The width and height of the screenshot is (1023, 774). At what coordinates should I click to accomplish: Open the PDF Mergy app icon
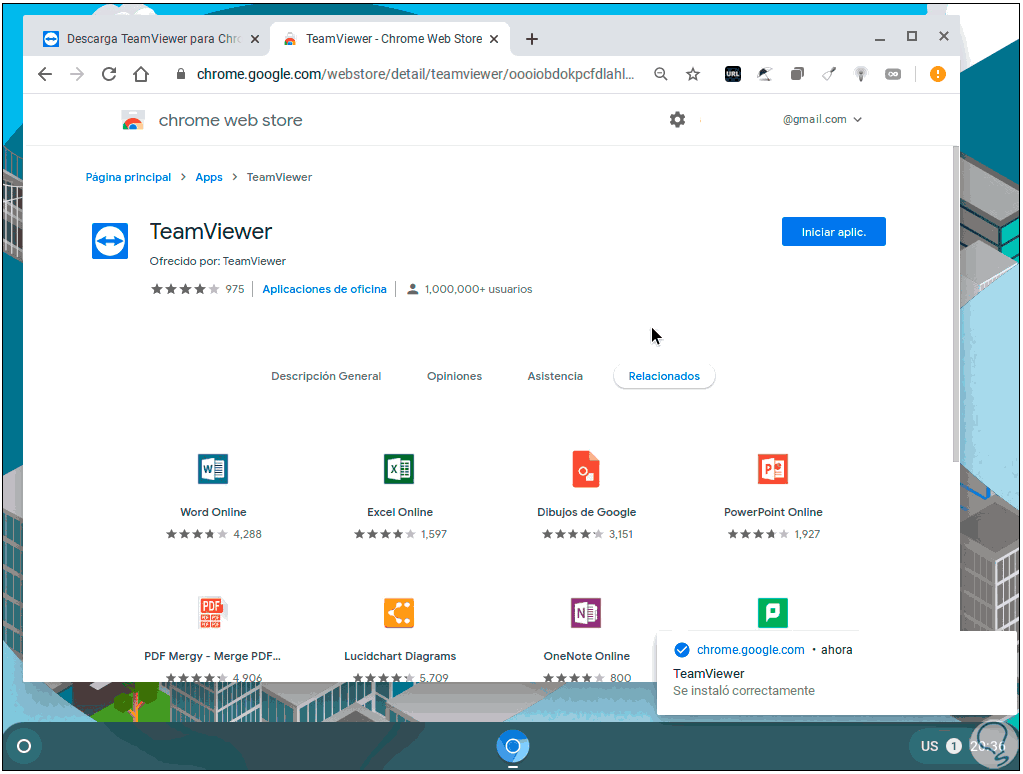(211, 612)
